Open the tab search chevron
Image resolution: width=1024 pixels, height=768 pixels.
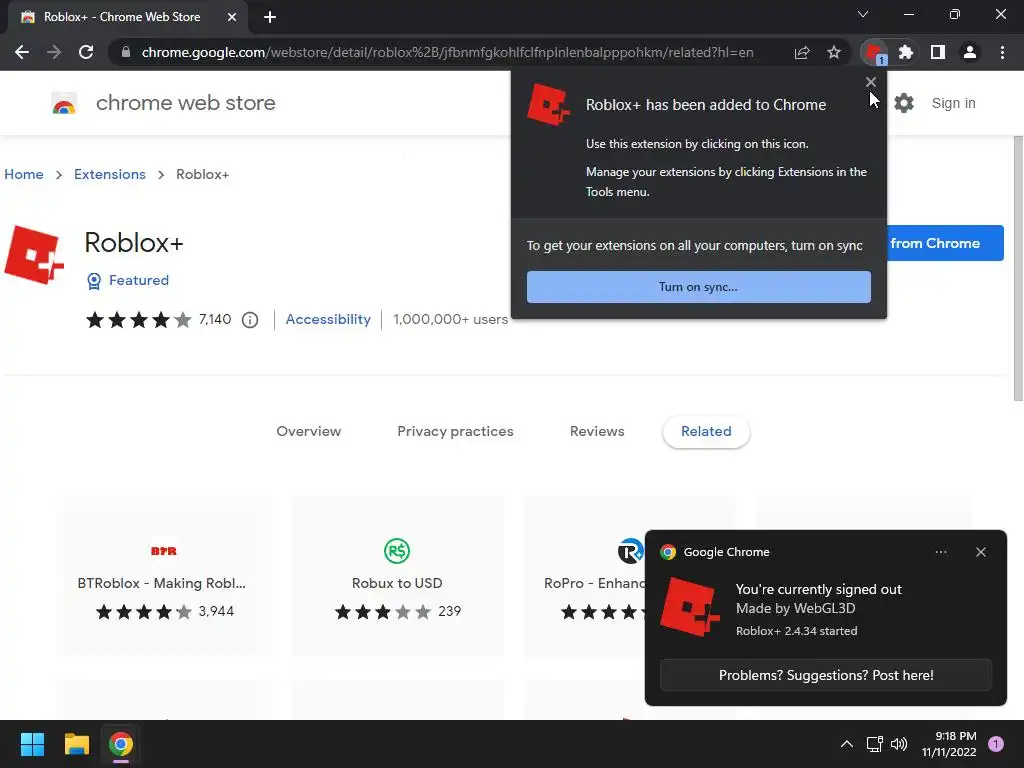click(x=863, y=14)
